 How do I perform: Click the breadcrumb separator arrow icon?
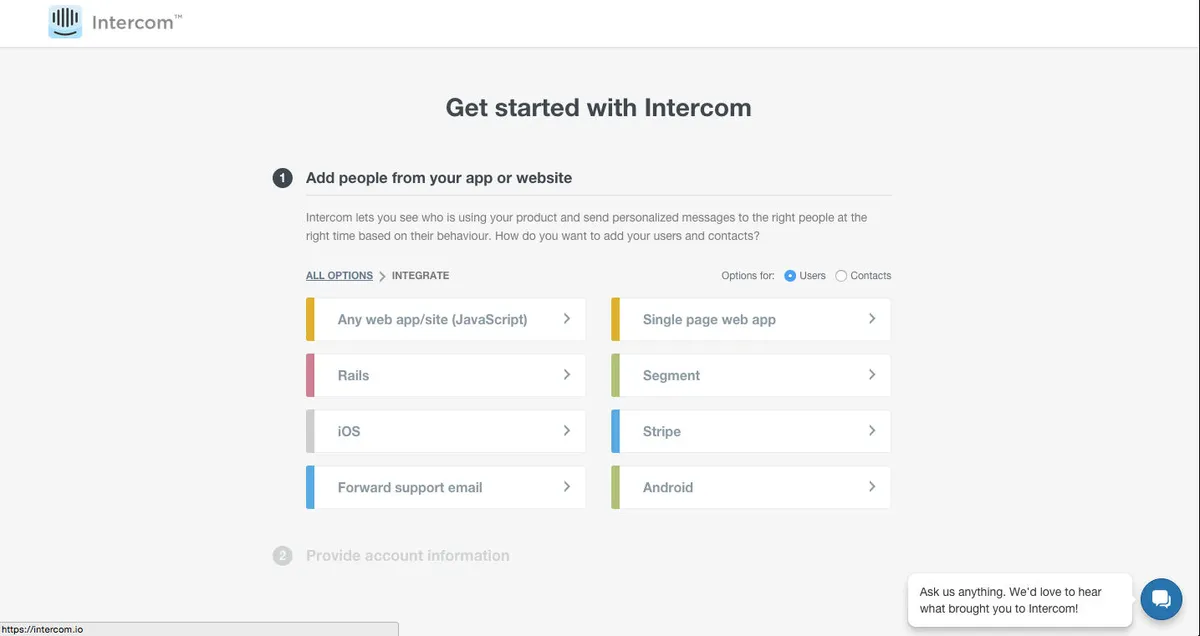tap(382, 276)
